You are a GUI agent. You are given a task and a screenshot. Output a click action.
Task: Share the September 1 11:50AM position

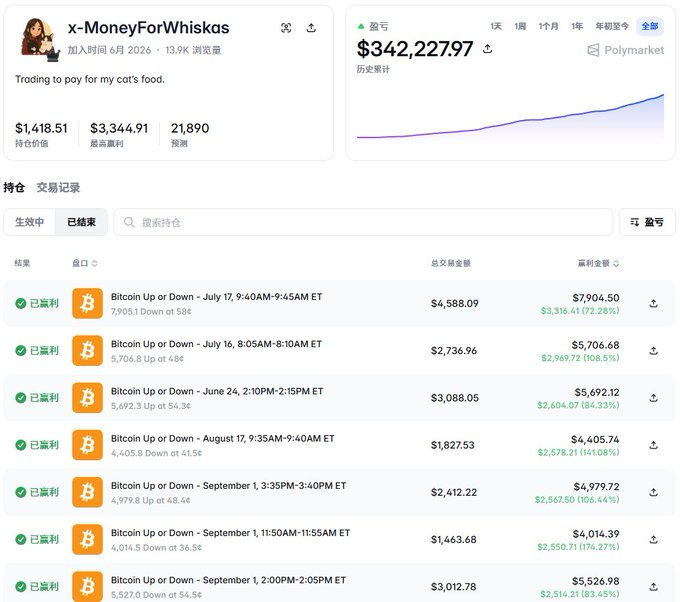point(654,540)
